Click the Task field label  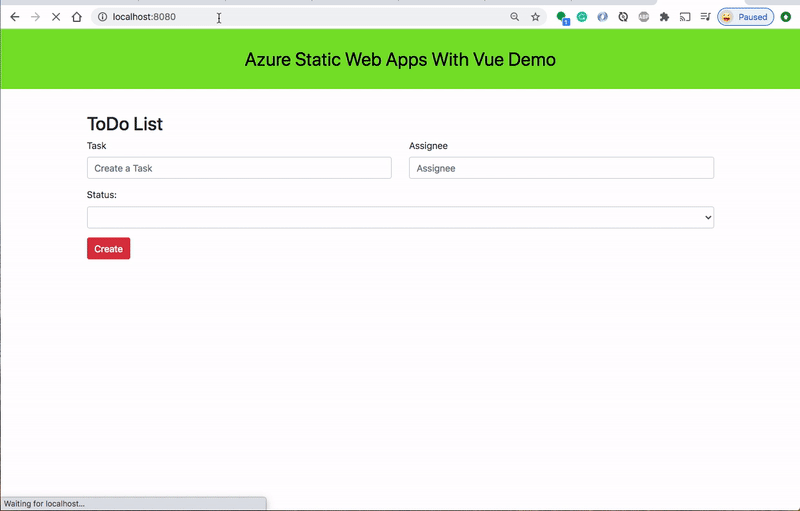96,146
